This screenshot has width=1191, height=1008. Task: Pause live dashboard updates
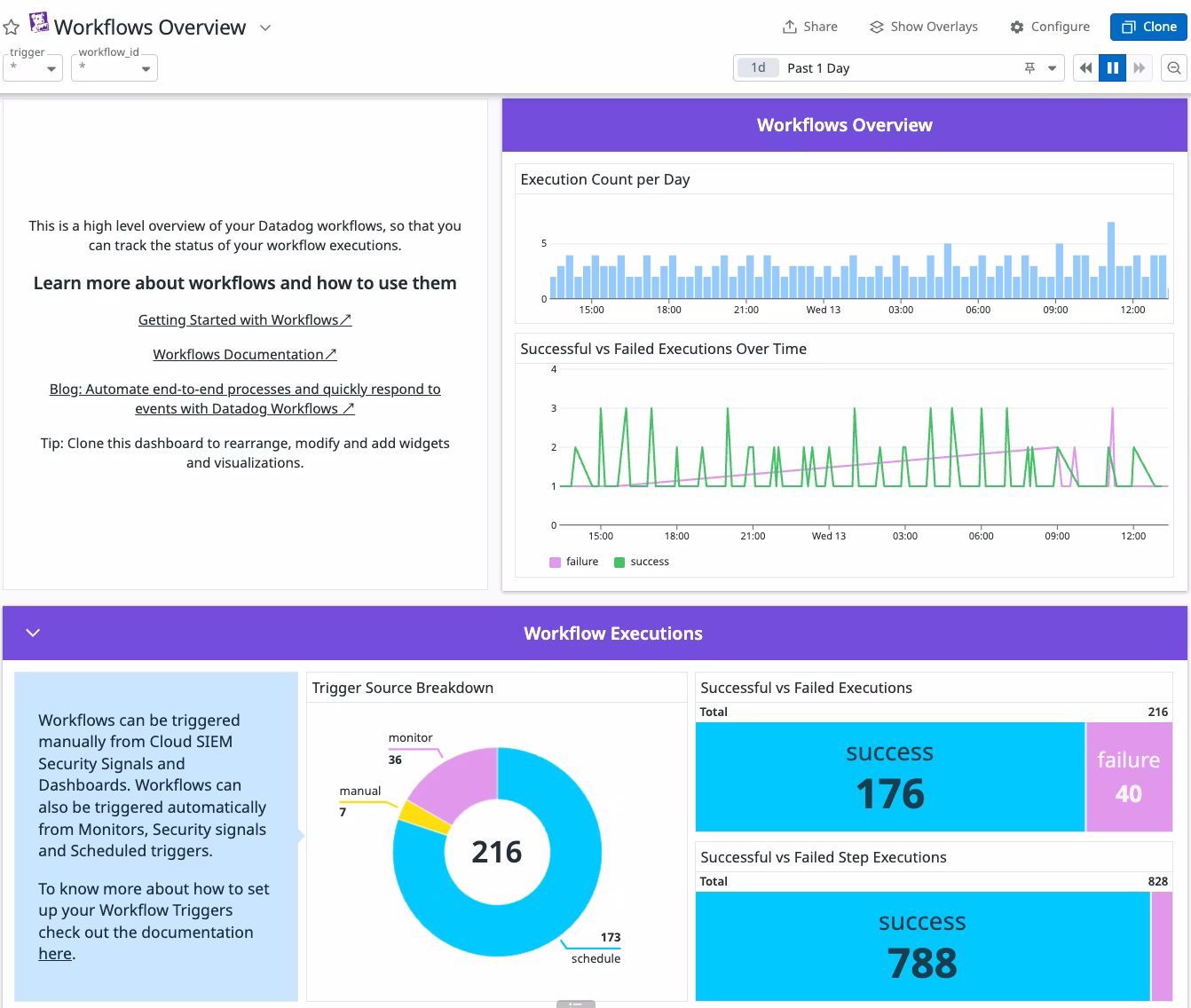click(x=1112, y=68)
